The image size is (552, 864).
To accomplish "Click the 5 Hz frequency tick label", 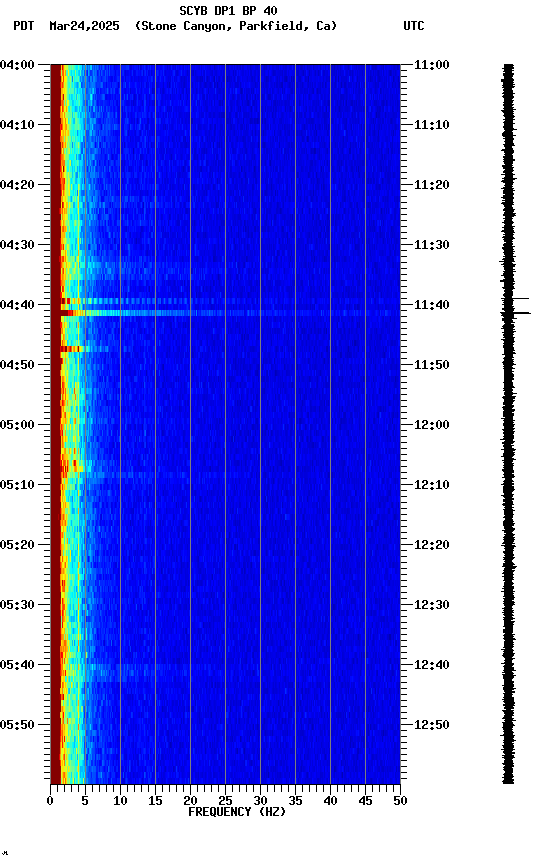I will coord(85,801).
